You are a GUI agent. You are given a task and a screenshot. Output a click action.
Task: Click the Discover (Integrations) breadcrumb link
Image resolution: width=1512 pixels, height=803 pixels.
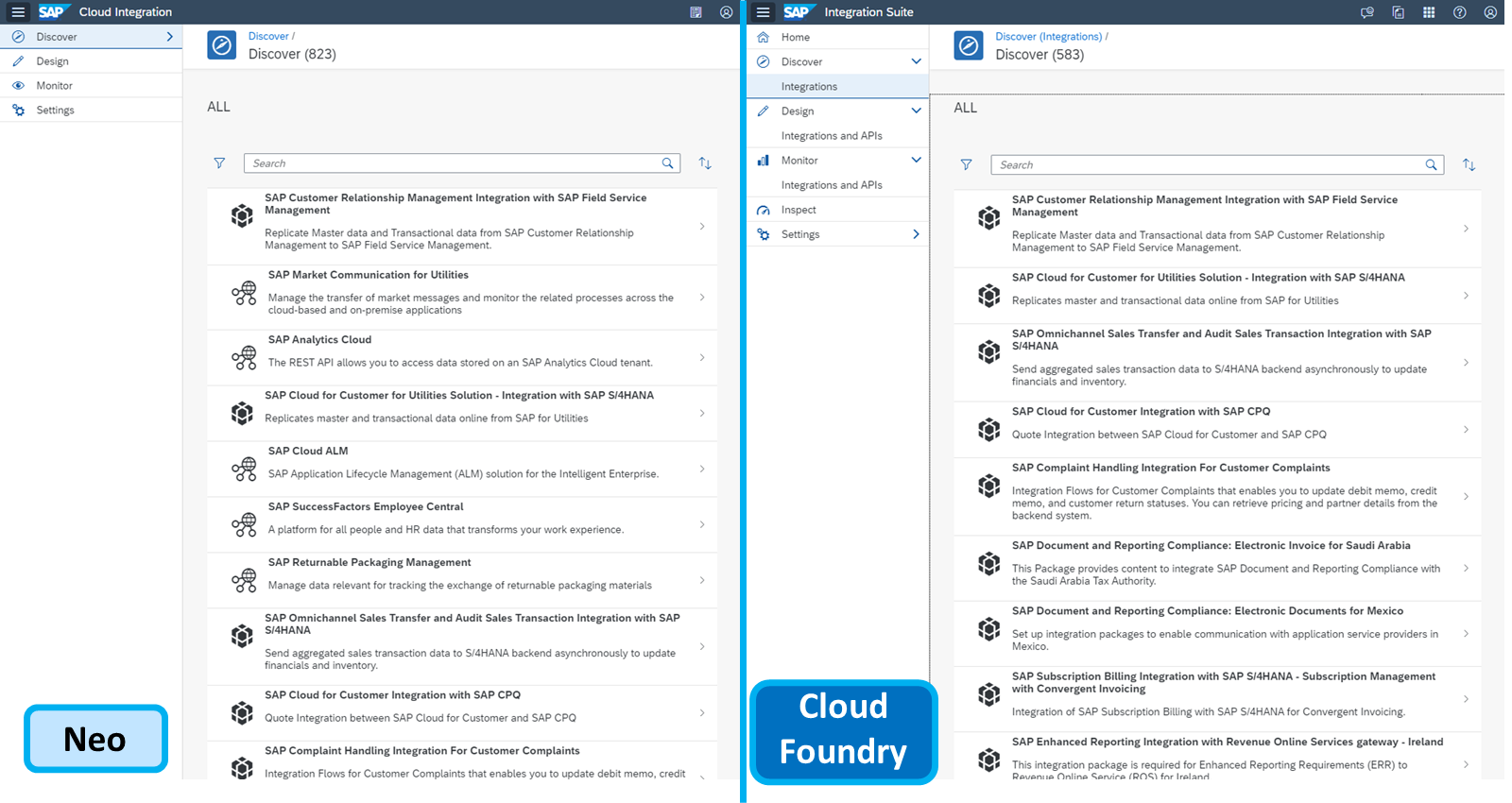point(1048,37)
